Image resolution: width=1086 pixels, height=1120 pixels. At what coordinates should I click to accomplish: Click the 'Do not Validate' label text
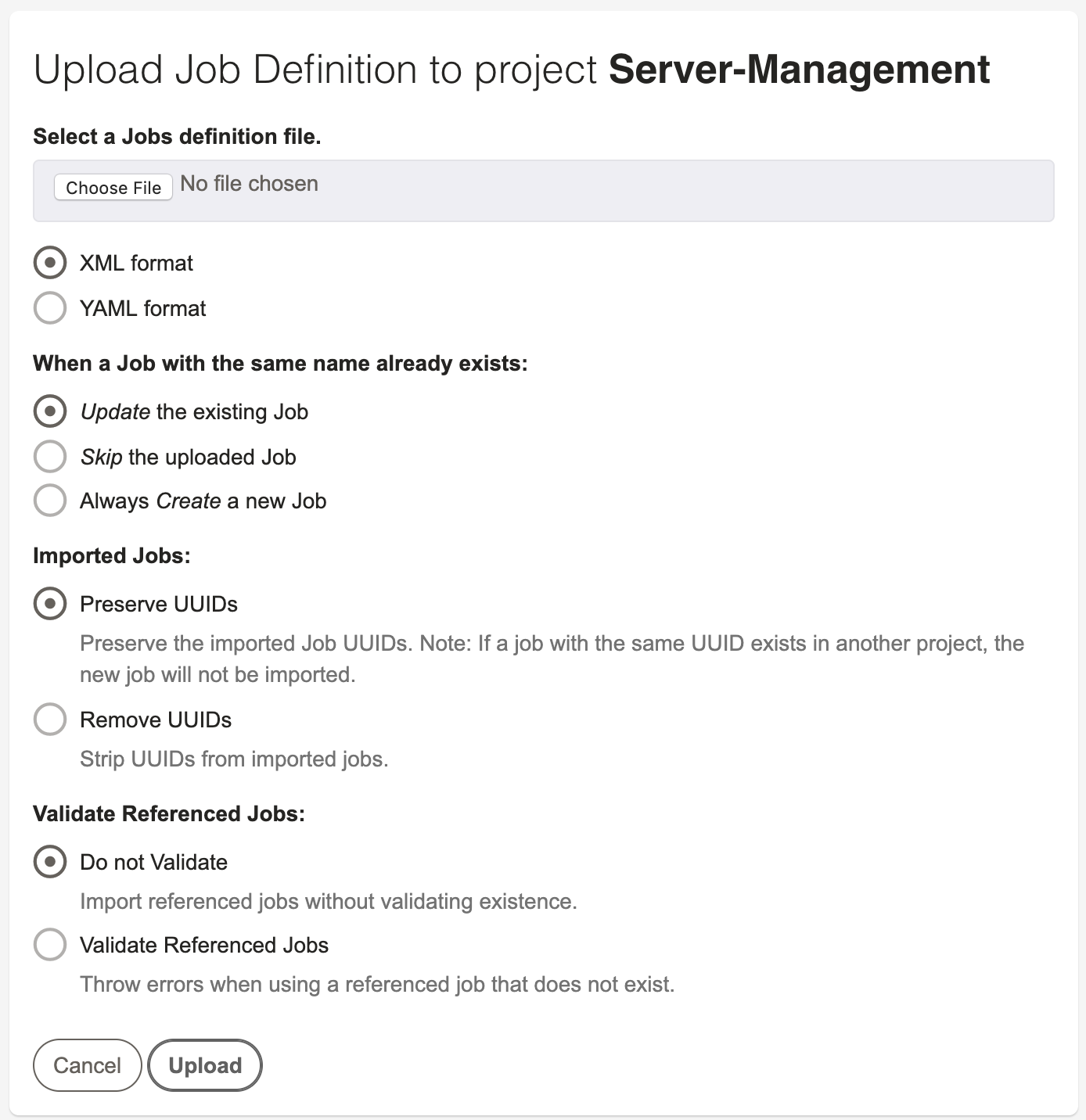[153, 861]
